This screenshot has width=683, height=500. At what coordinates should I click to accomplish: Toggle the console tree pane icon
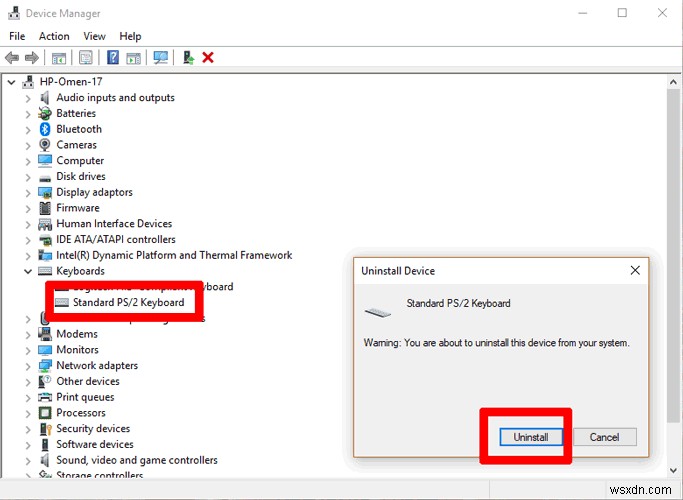(x=59, y=57)
